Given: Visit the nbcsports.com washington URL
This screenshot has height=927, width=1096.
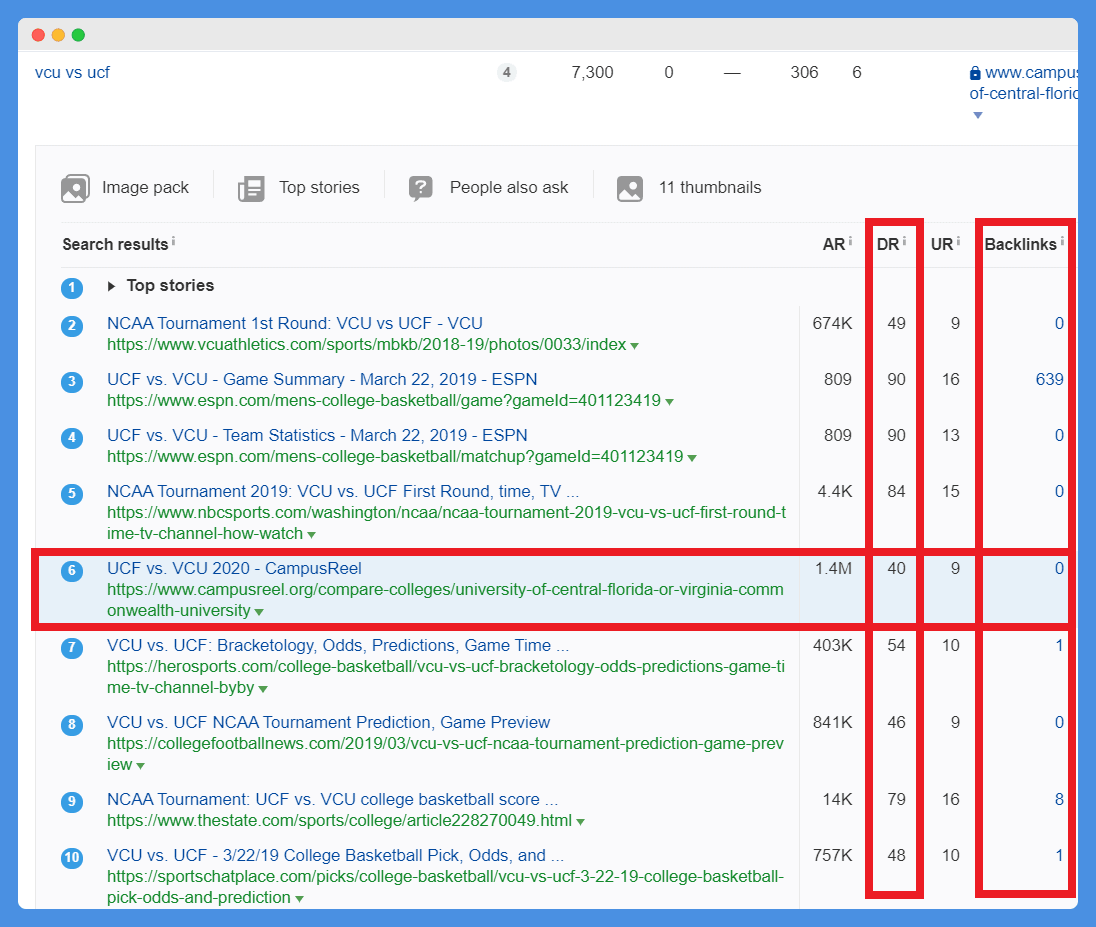Looking at the screenshot, I should click(x=447, y=523).
